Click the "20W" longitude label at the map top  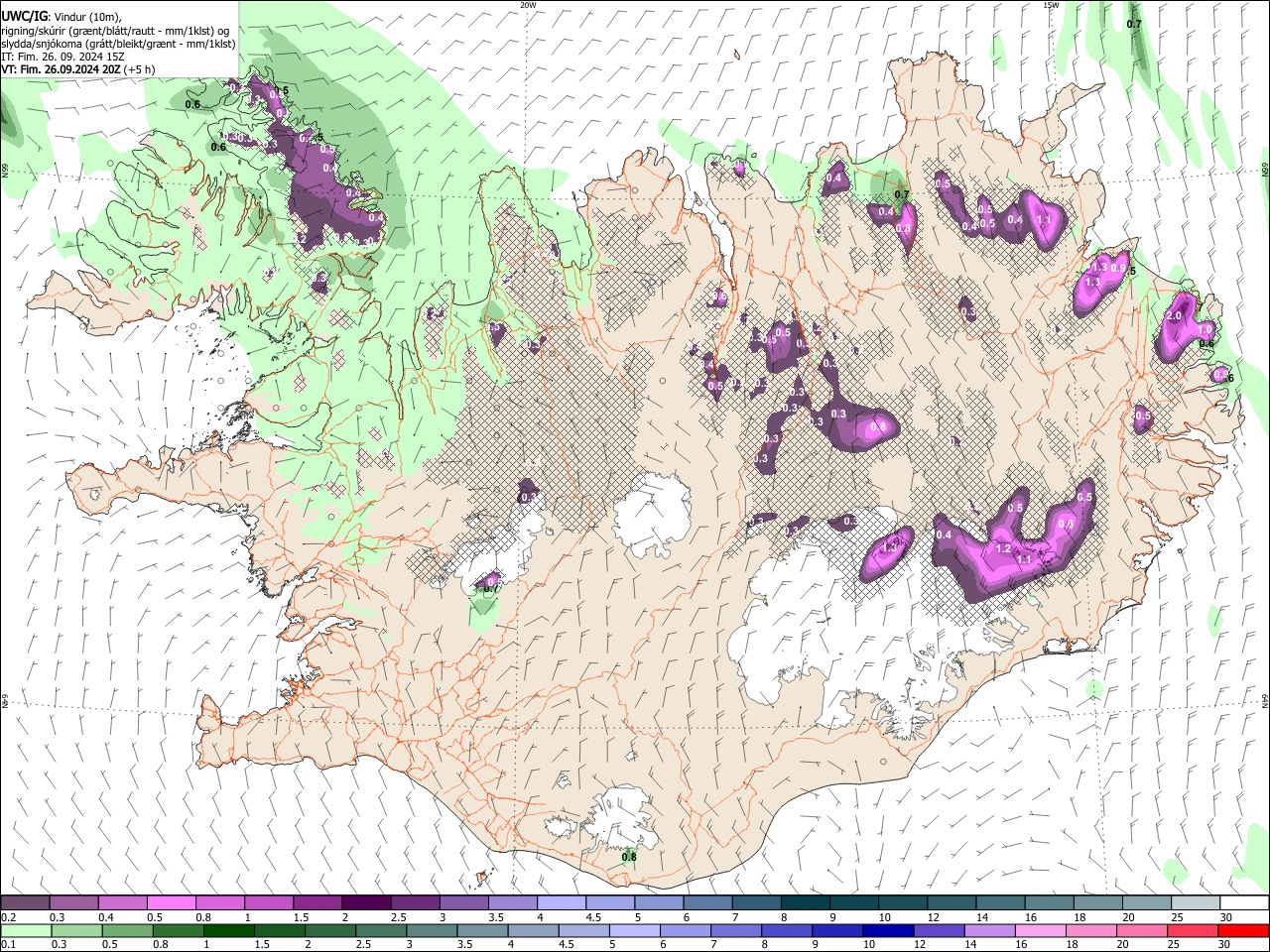coord(528,5)
